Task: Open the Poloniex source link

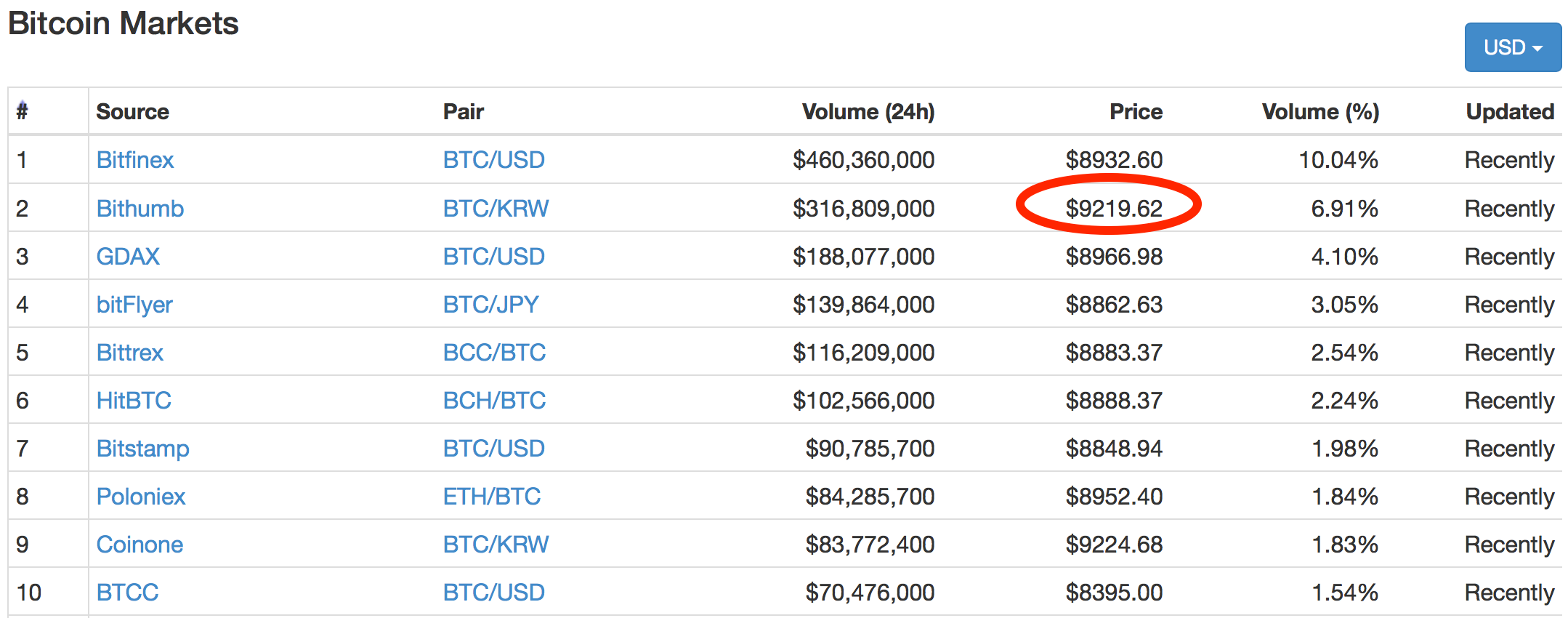Action: coord(141,497)
